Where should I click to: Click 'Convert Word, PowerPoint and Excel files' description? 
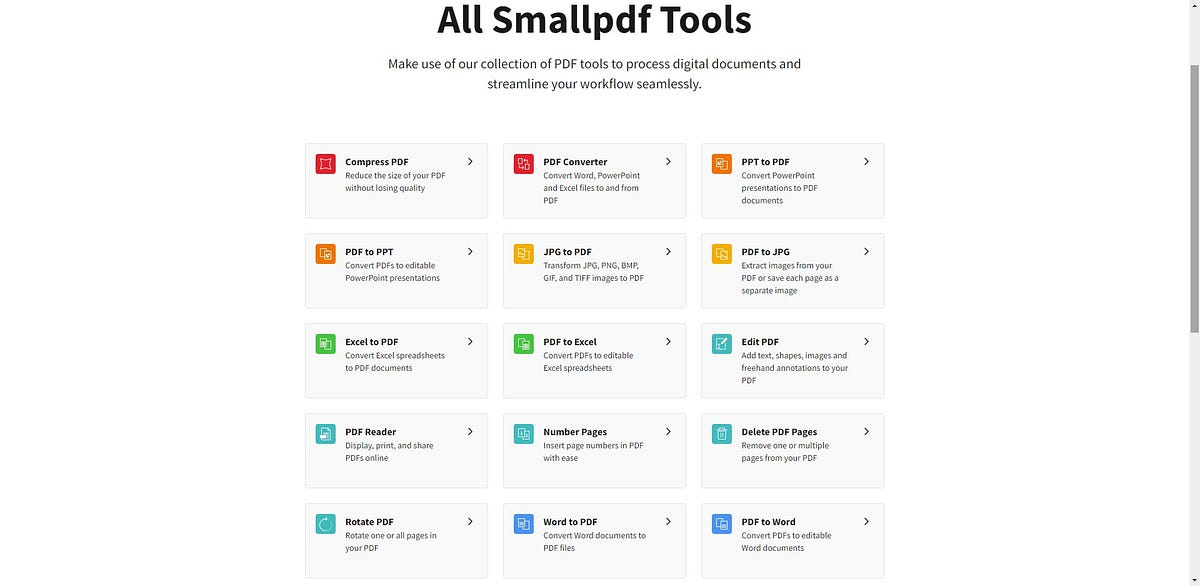591,188
